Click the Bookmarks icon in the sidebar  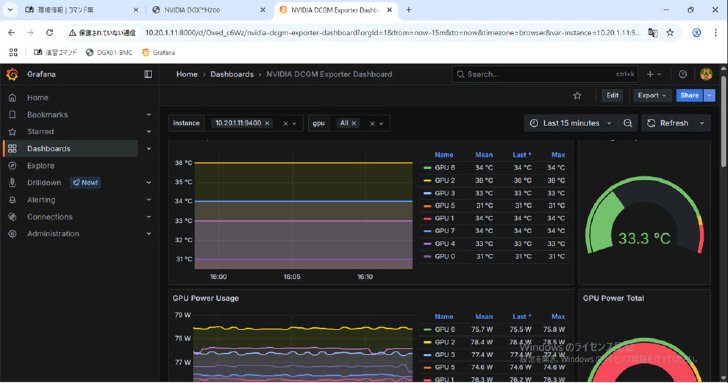(13, 115)
